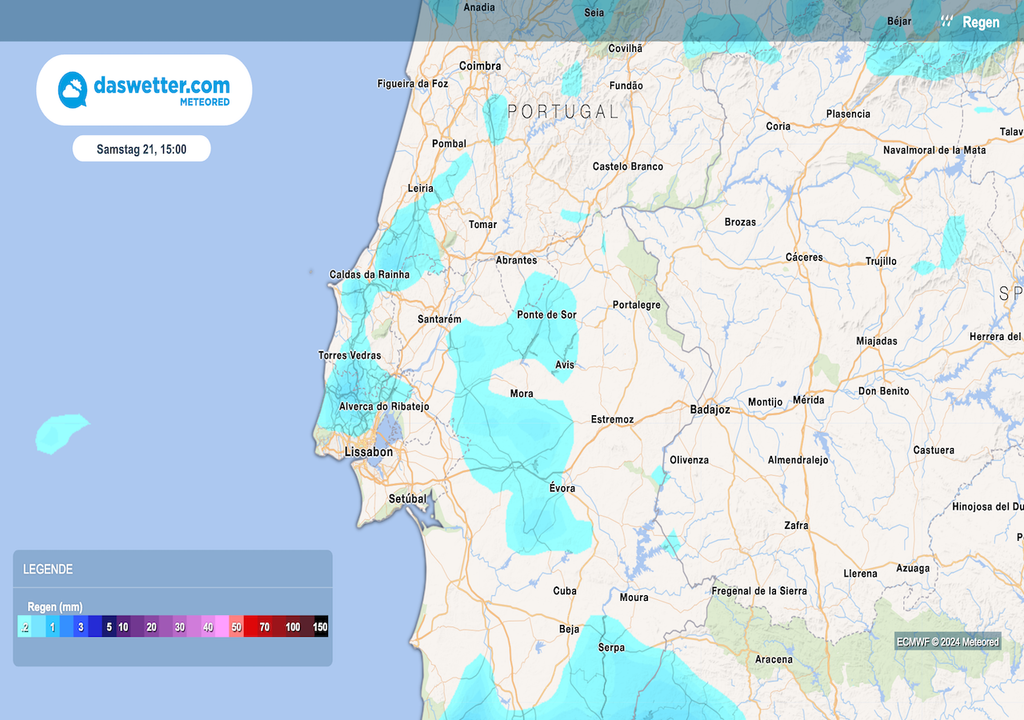Click the rain drops icon beside Regen
Image resolution: width=1024 pixels, height=720 pixels.
[946, 21]
